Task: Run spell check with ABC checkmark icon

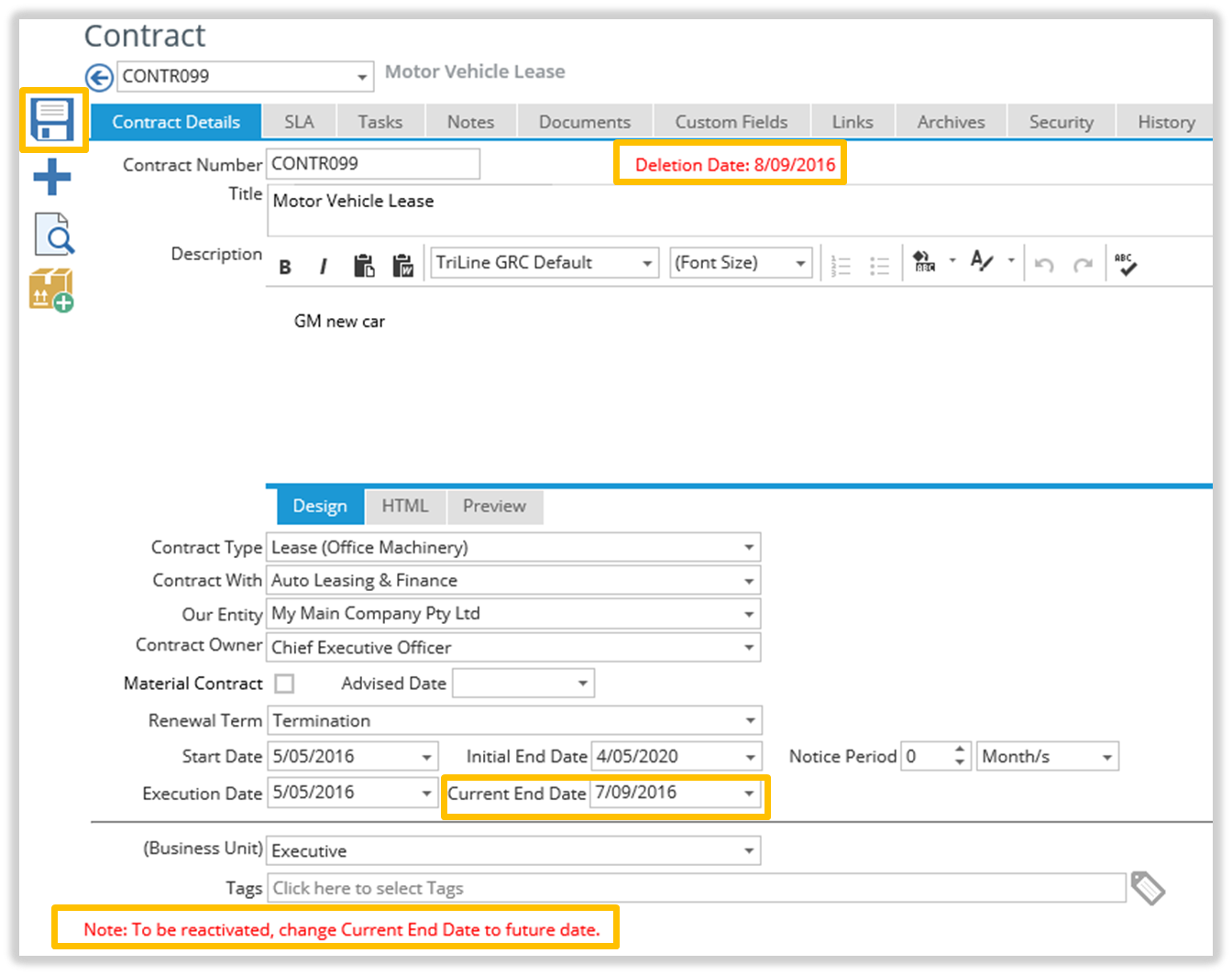Action: [x=1126, y=264]
